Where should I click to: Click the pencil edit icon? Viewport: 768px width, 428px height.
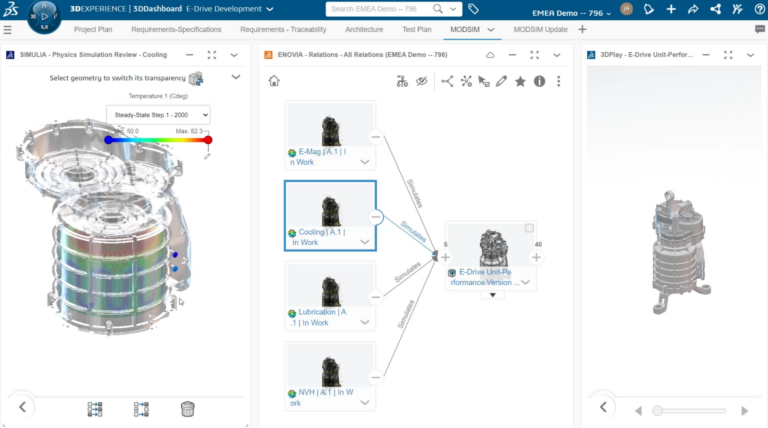click(x=501, y=81)
